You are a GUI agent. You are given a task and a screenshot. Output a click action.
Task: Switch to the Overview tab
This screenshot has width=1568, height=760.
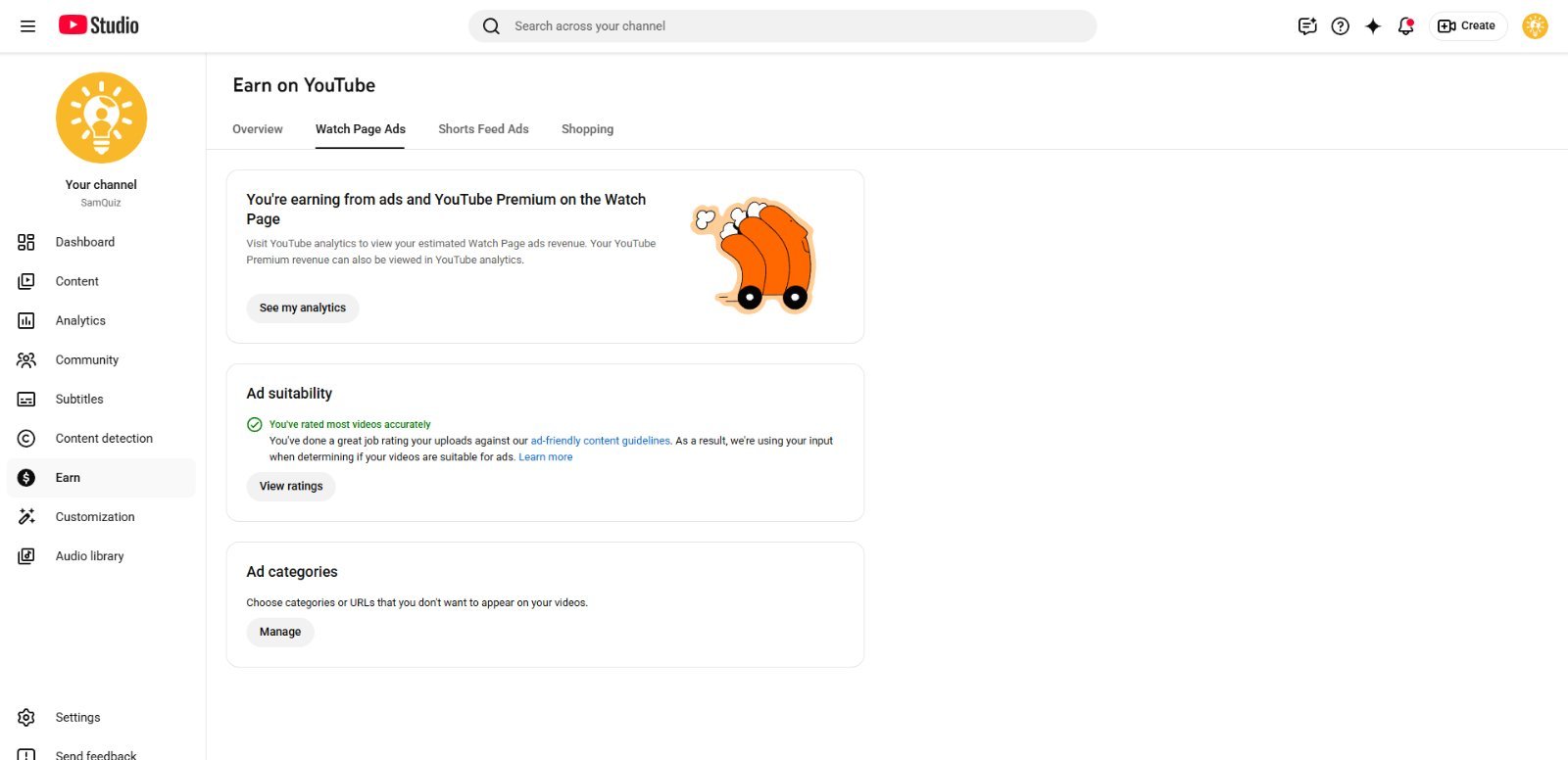pos(258,129)
